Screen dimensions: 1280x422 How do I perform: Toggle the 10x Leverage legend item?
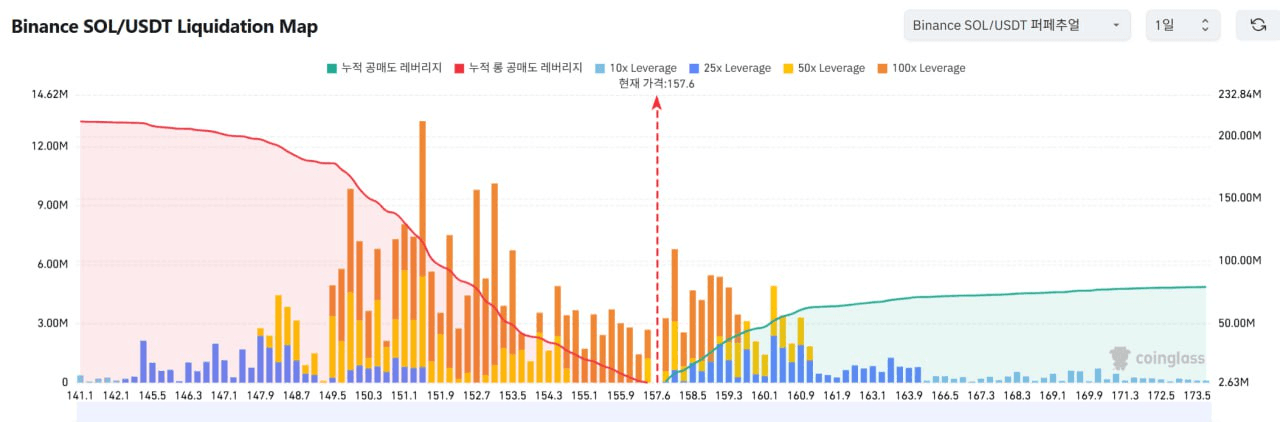tap(634, 68)
